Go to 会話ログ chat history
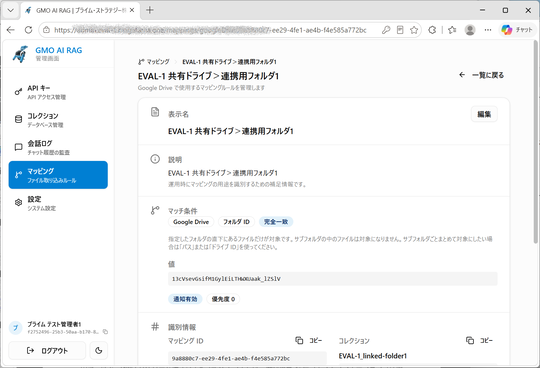Viewport: 540px width, 368px height. 58,147
